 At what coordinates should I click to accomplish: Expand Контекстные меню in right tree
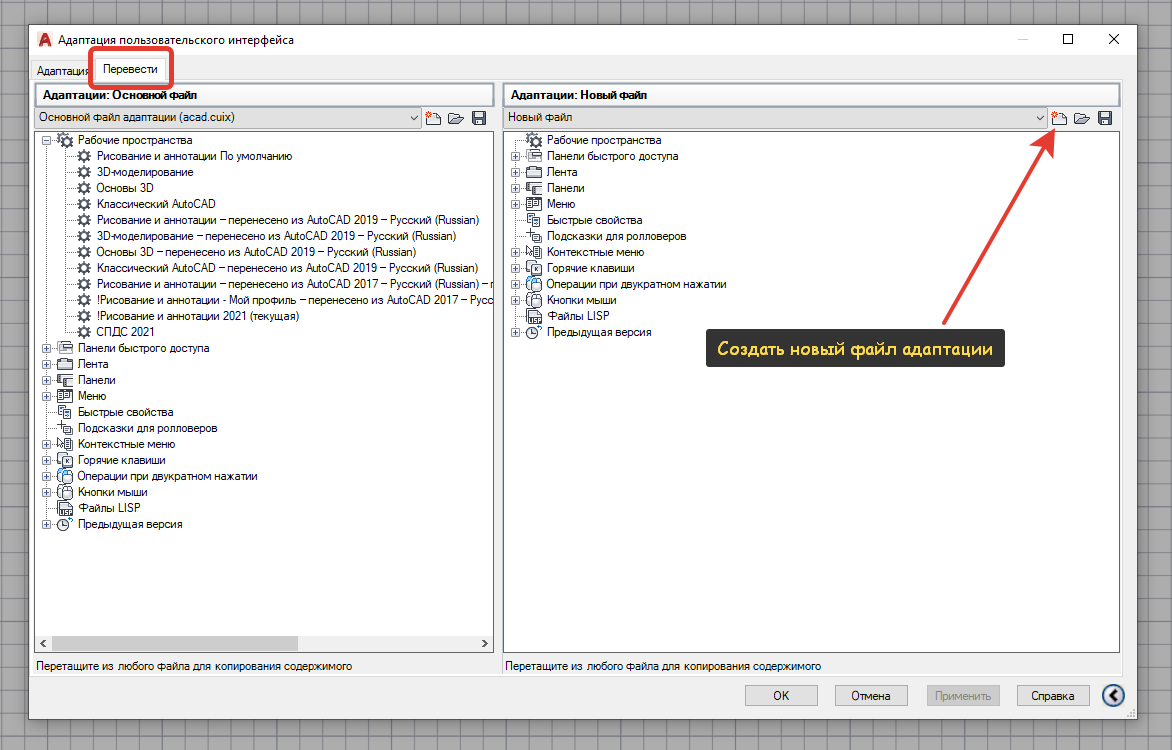[515, 252]
